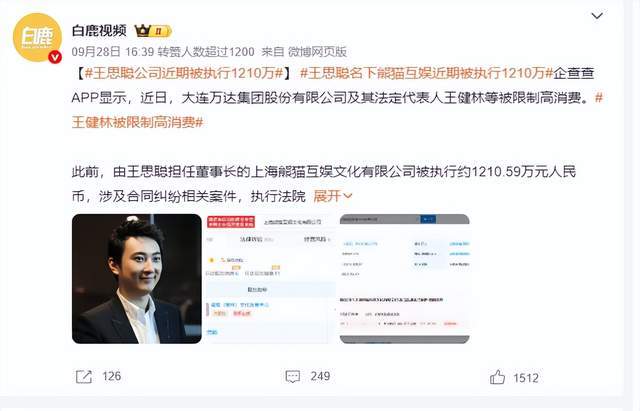Click the like count 1512
640x411 pixels.
pos(526,378)
